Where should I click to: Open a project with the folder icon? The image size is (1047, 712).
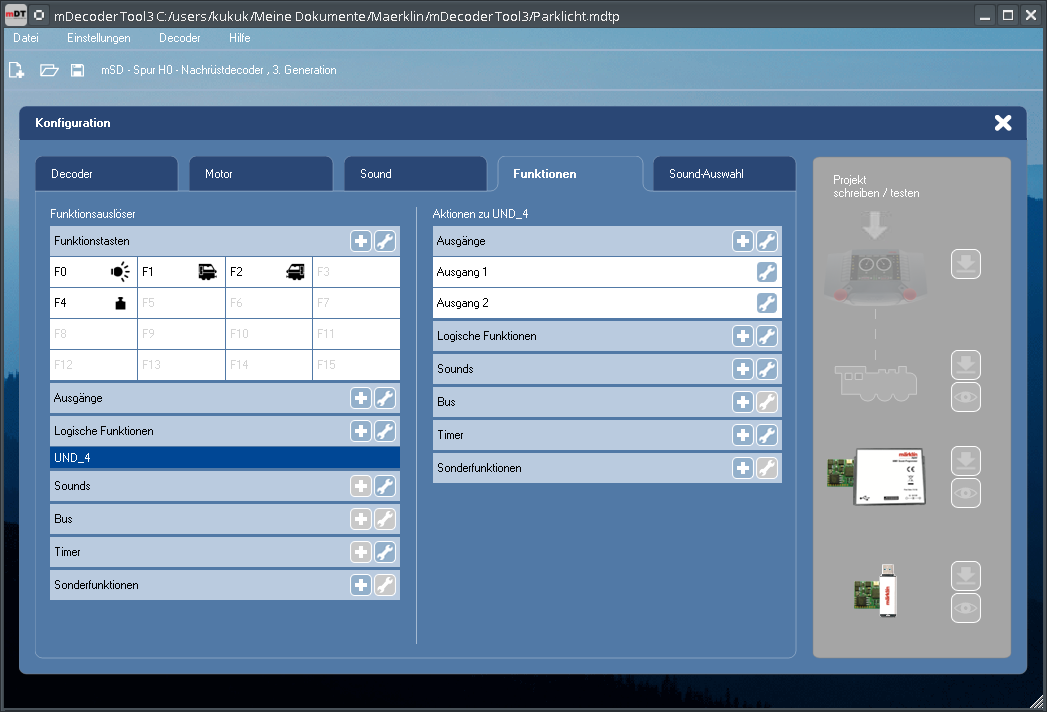[x=49, y=70]
